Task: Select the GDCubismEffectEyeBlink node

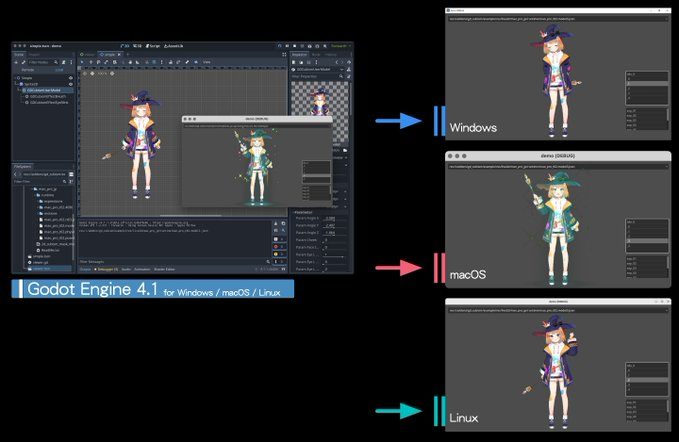Action: (x=47, y=103)
